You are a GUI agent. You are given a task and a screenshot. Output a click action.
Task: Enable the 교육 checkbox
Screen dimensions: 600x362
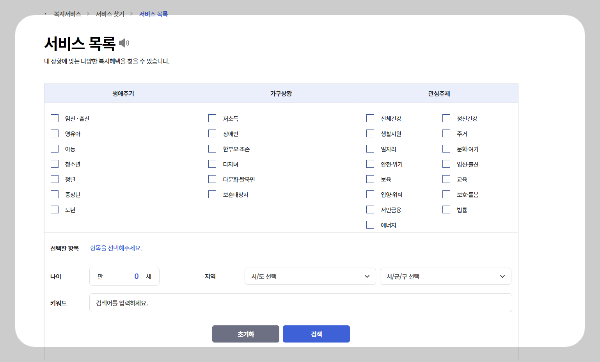point(446,179)
